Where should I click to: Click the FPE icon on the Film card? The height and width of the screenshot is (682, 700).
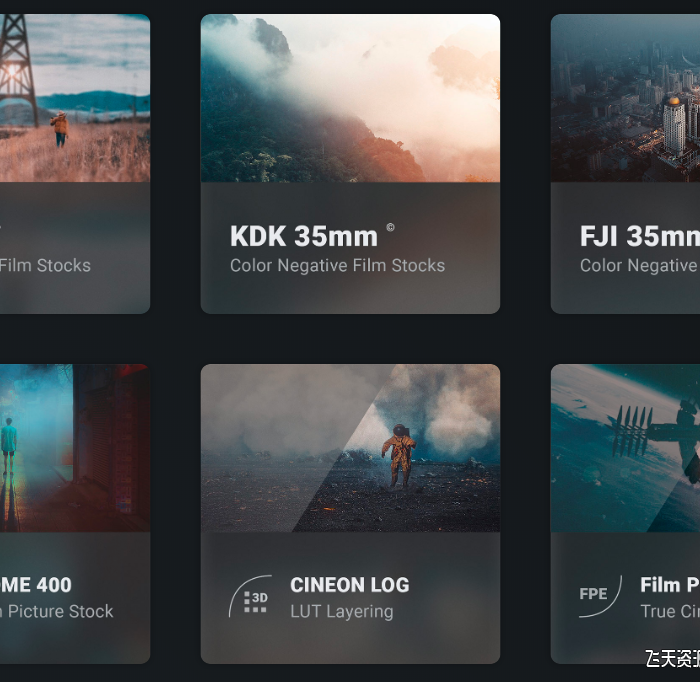[600, 596]
